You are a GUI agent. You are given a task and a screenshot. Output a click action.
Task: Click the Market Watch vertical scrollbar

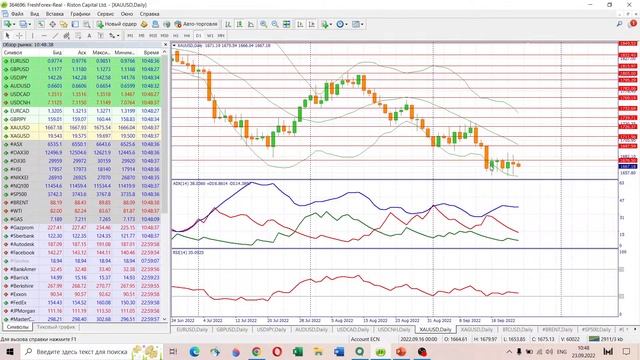point(165,135)
